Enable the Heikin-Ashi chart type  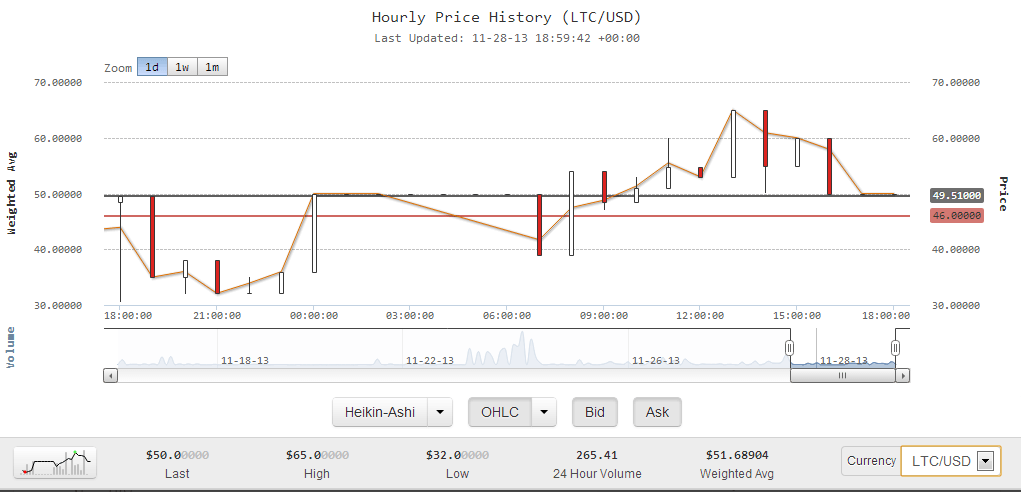379,412
